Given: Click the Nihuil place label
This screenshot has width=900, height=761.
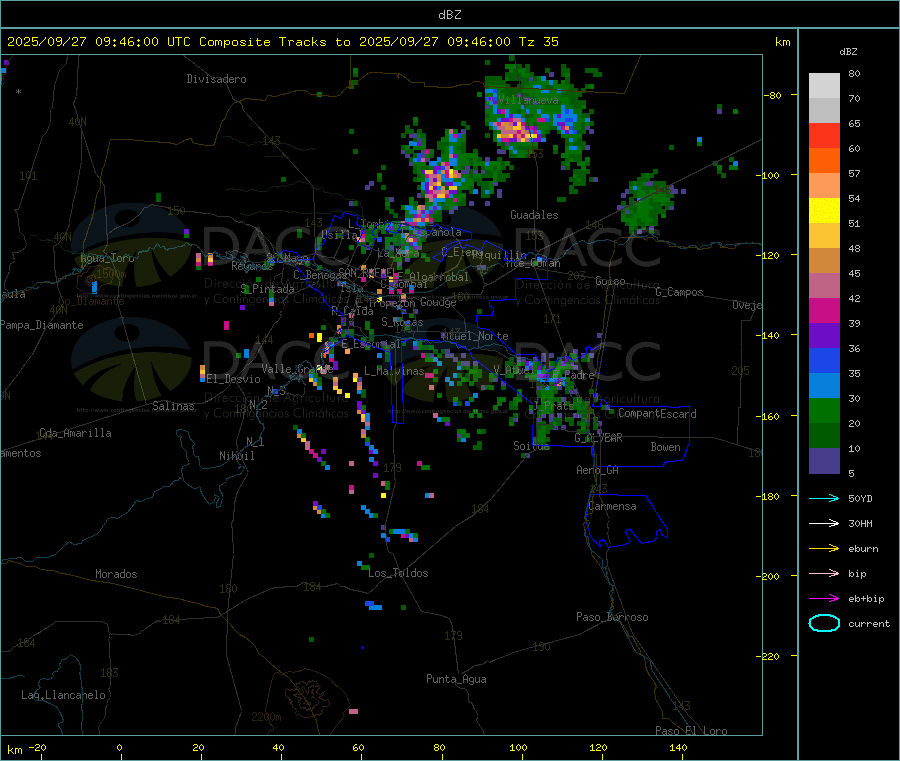Looking at the screenshot, I should tap(236, 456).
